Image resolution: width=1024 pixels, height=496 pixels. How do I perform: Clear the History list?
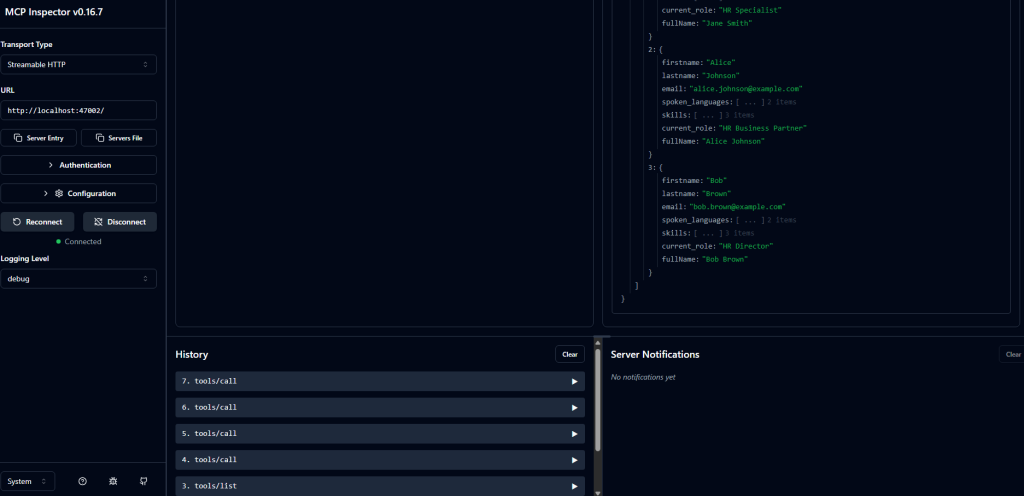coord(569,354)
